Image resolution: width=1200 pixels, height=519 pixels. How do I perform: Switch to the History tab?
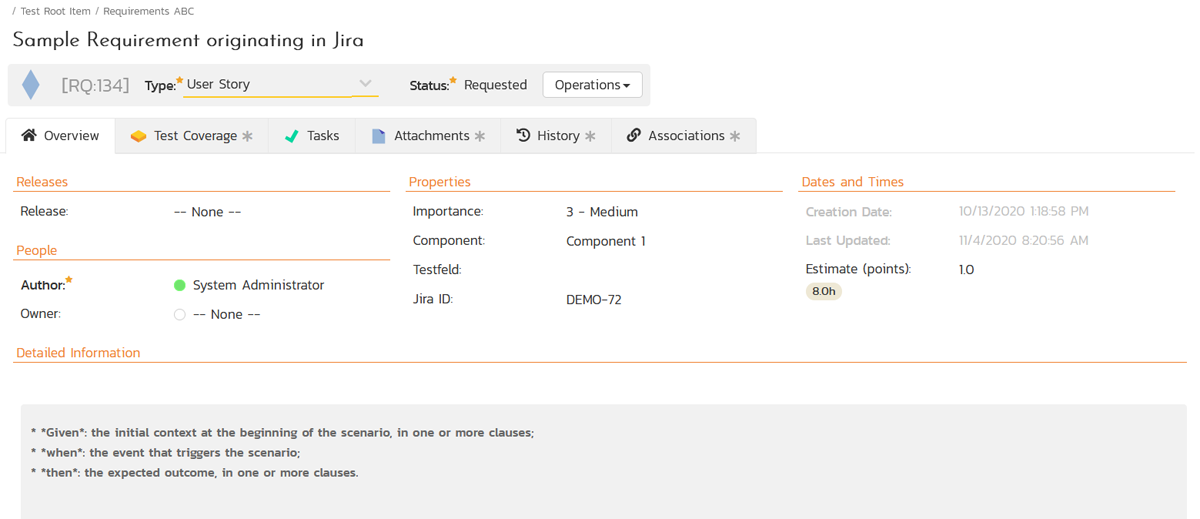(x=557, y=136)
